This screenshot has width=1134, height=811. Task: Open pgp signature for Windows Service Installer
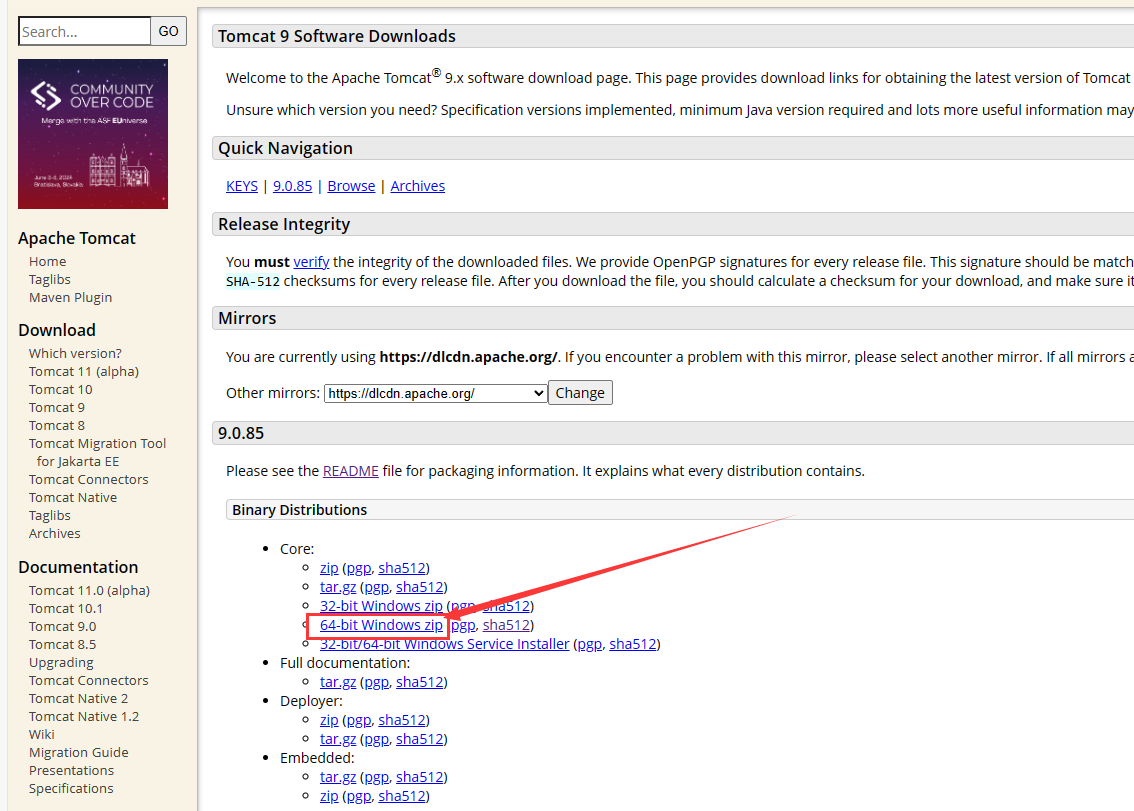pos(590,644)
